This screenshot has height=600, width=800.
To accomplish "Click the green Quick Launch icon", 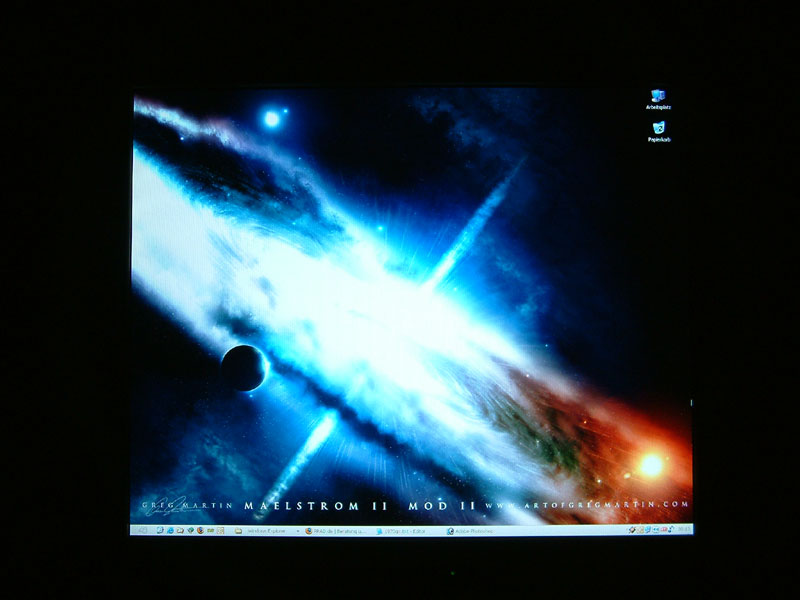I will [x=189, y=530].
